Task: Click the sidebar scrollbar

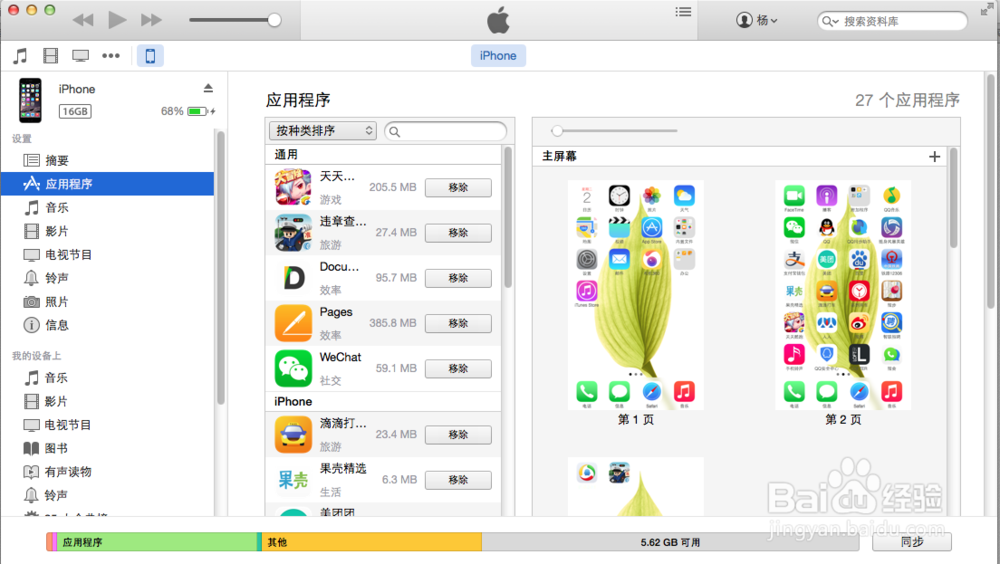Action: pos(221,268)
